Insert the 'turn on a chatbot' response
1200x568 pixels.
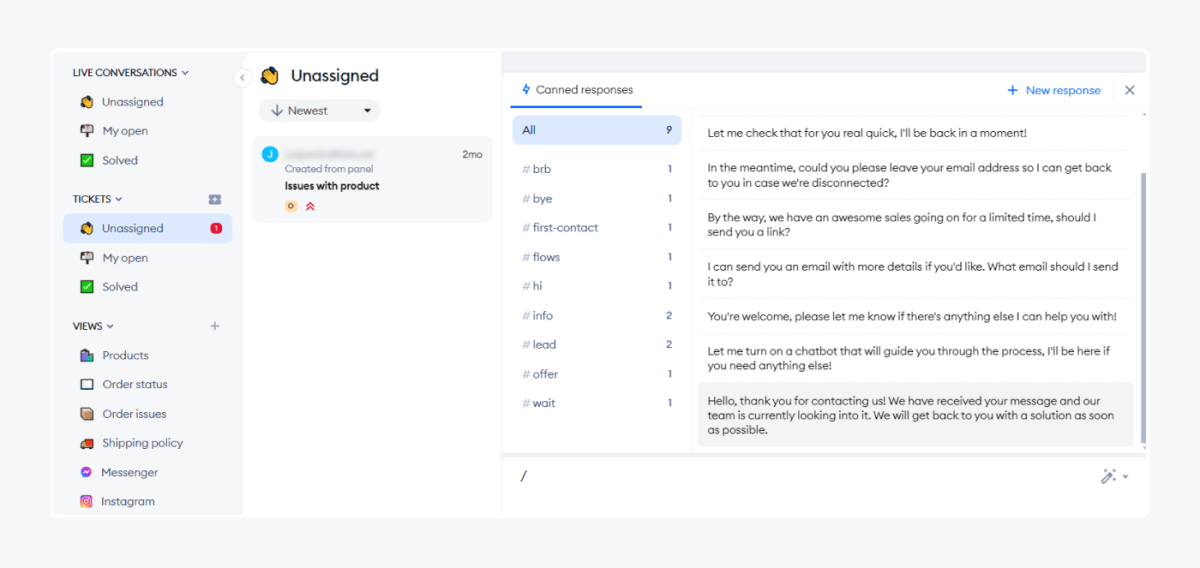915,358
